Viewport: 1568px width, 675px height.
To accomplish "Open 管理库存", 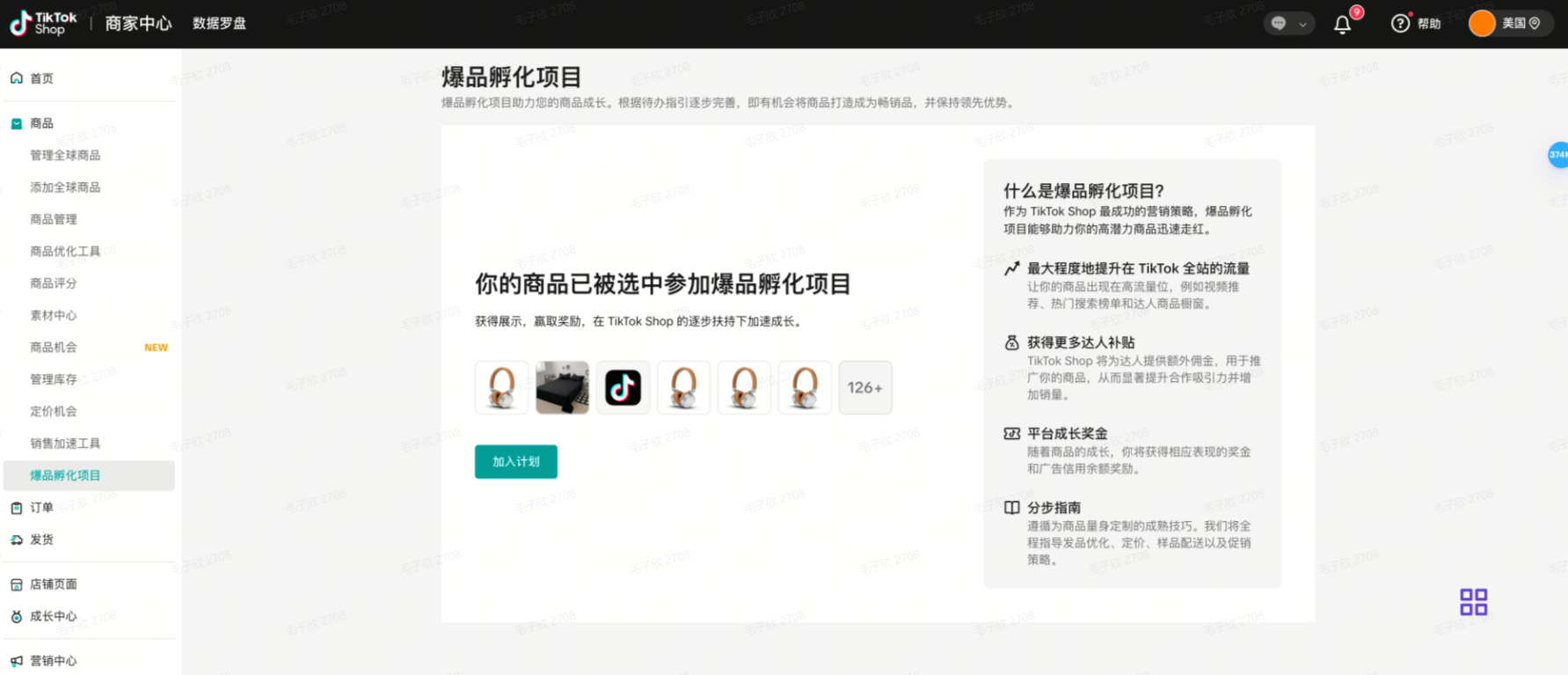I will tap(54, 379).
